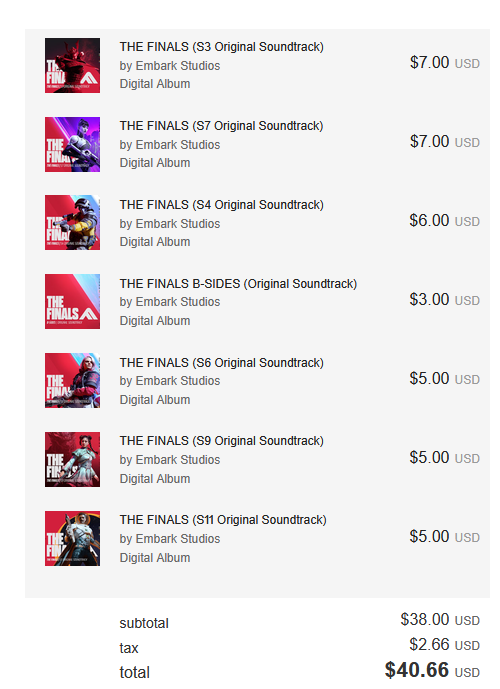
Task: Open the B-SIDES album cover thumbnail
Action: [72, 301]
